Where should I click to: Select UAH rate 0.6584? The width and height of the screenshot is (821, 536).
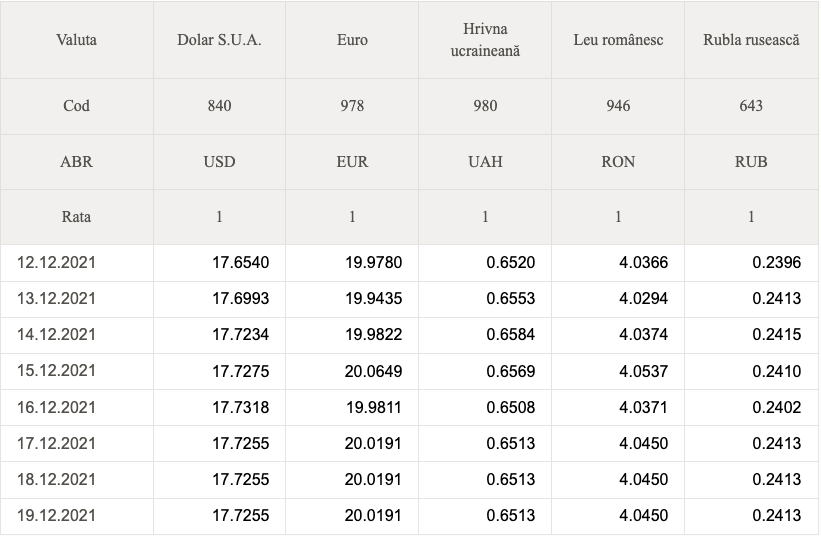(511, 334)
